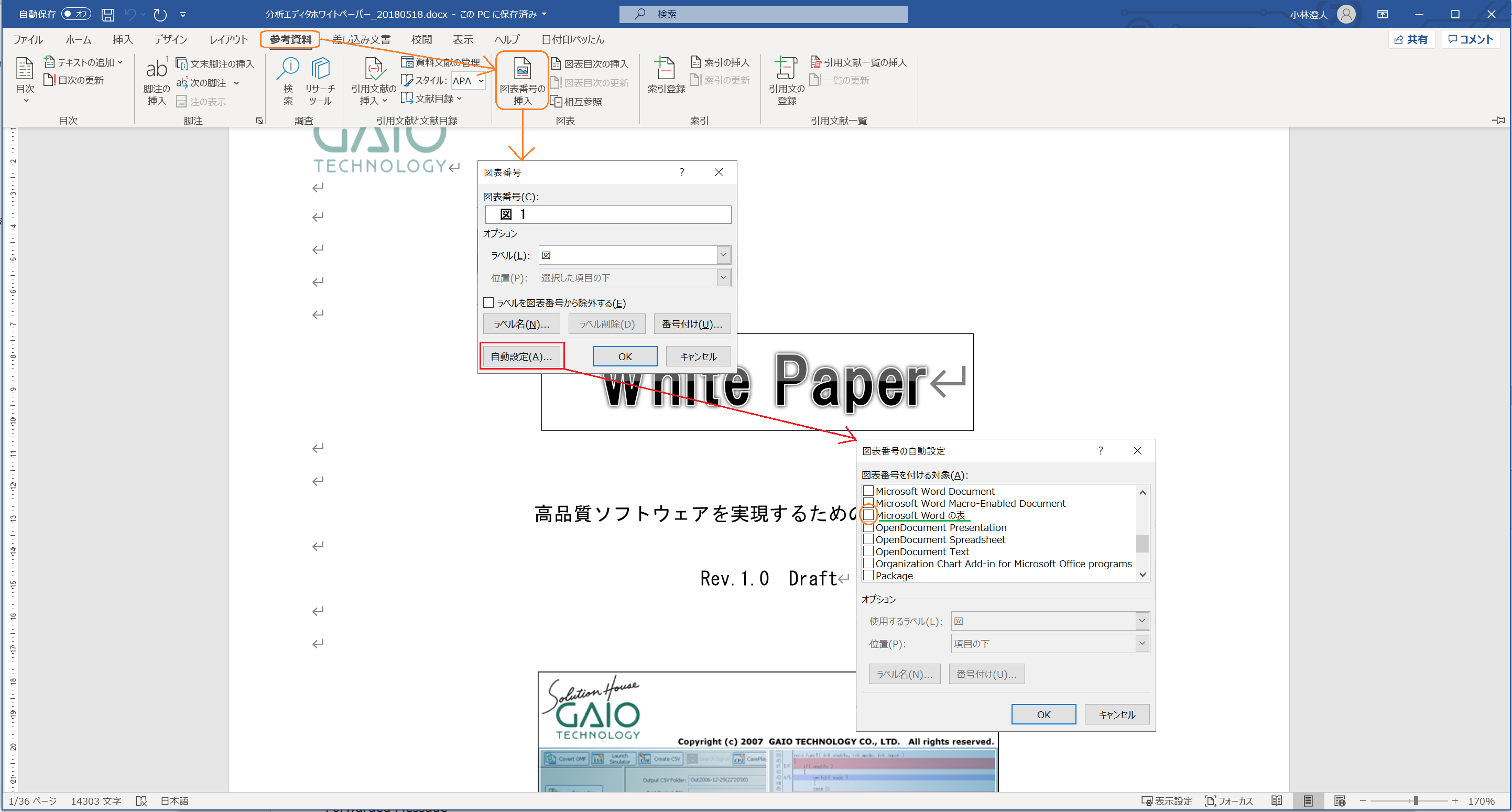Click 文献目録 bibliography icon
The height and width of the screenshot is (812, 1512).
(x=407, y=98)
